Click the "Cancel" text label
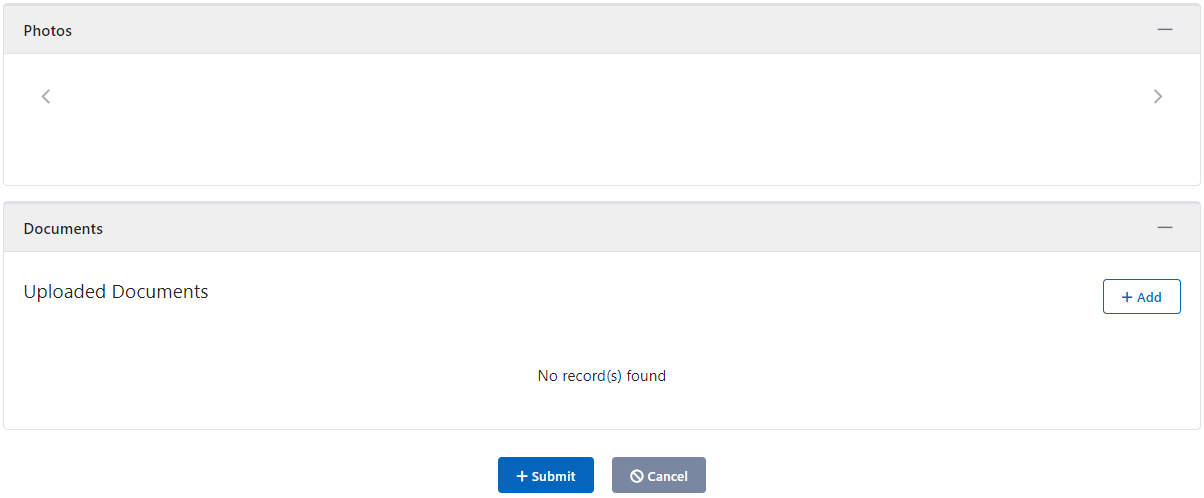 point(667,476)
